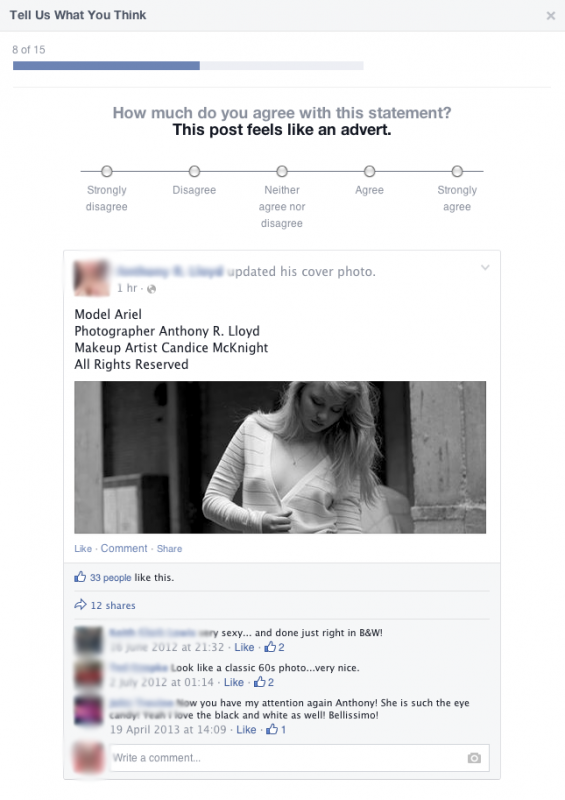
Task: Click the survey progress bar
Action: point(188,65)
